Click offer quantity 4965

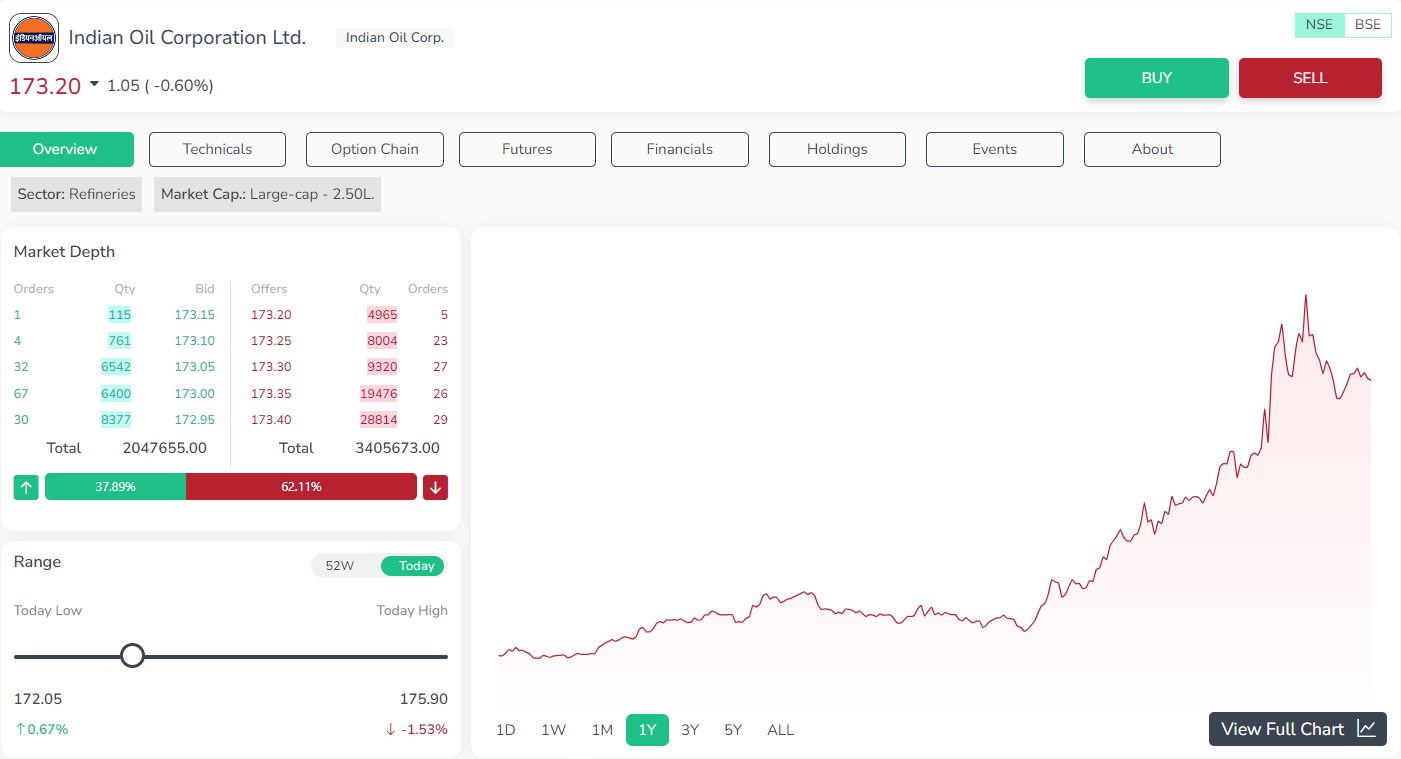tap(382, 315)
